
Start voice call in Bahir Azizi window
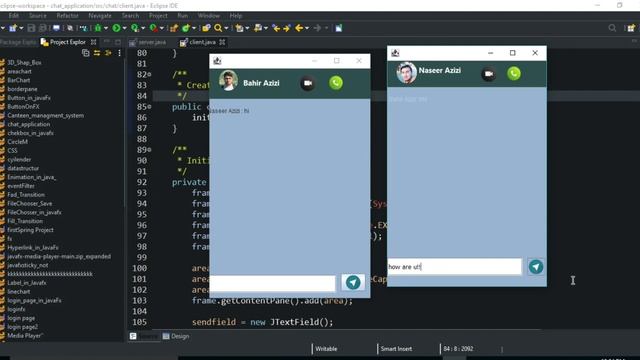336,83
